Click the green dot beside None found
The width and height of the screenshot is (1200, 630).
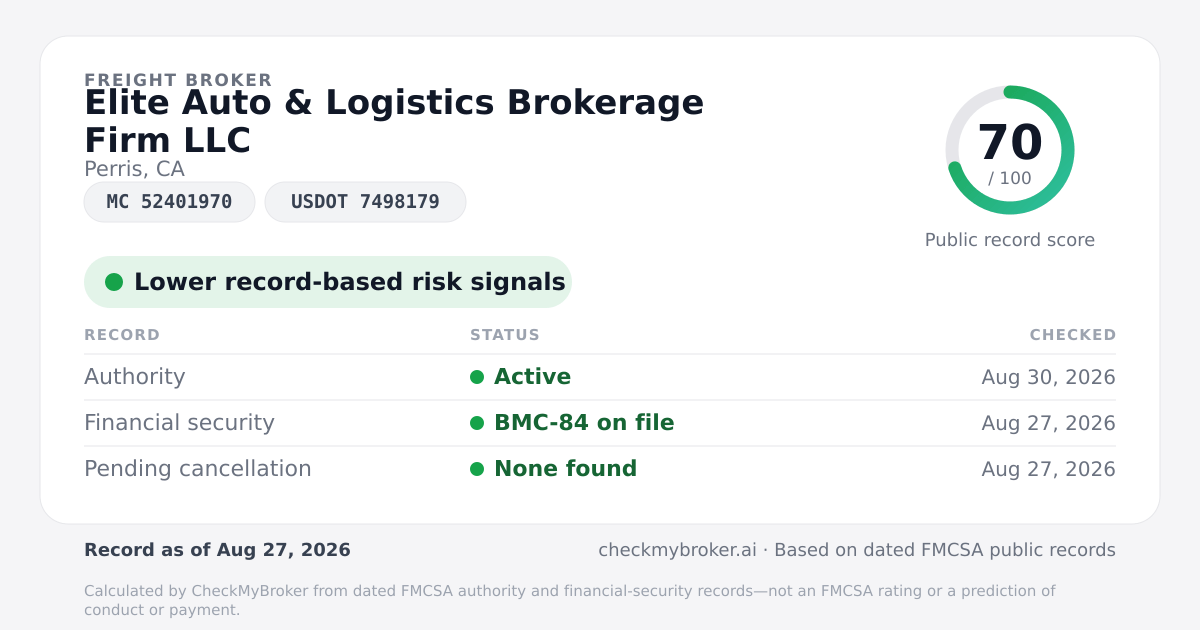477,469
